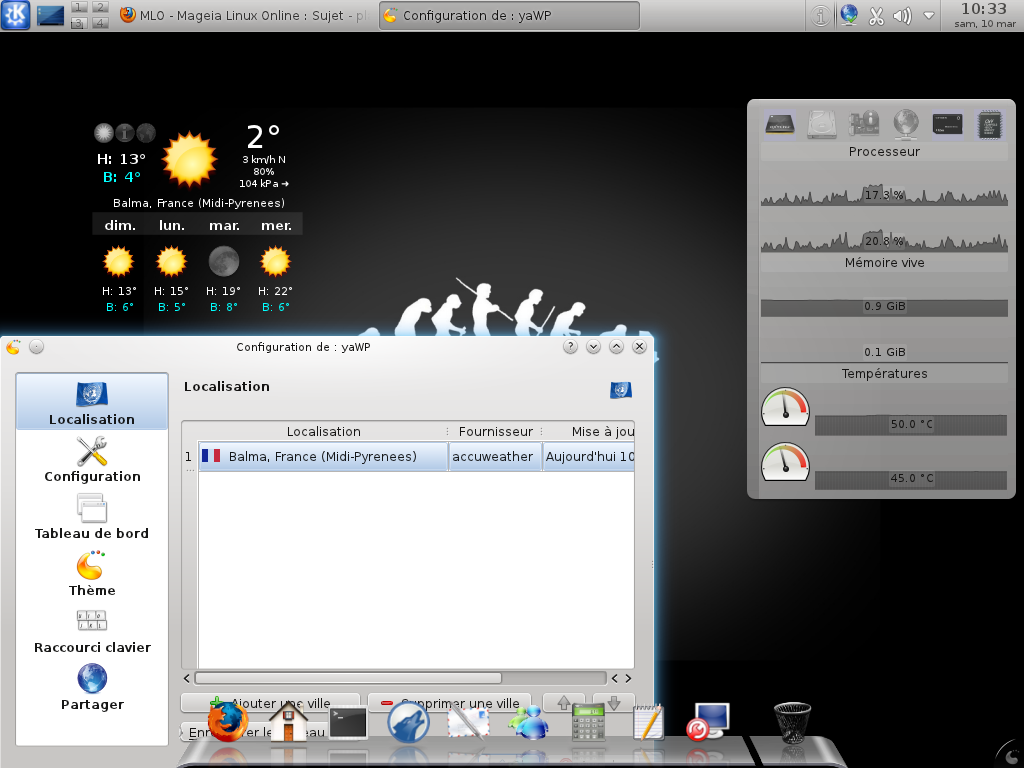Click the Processeur section header
The height and width of the screenshot is (768, 1024).
(884, 152)
